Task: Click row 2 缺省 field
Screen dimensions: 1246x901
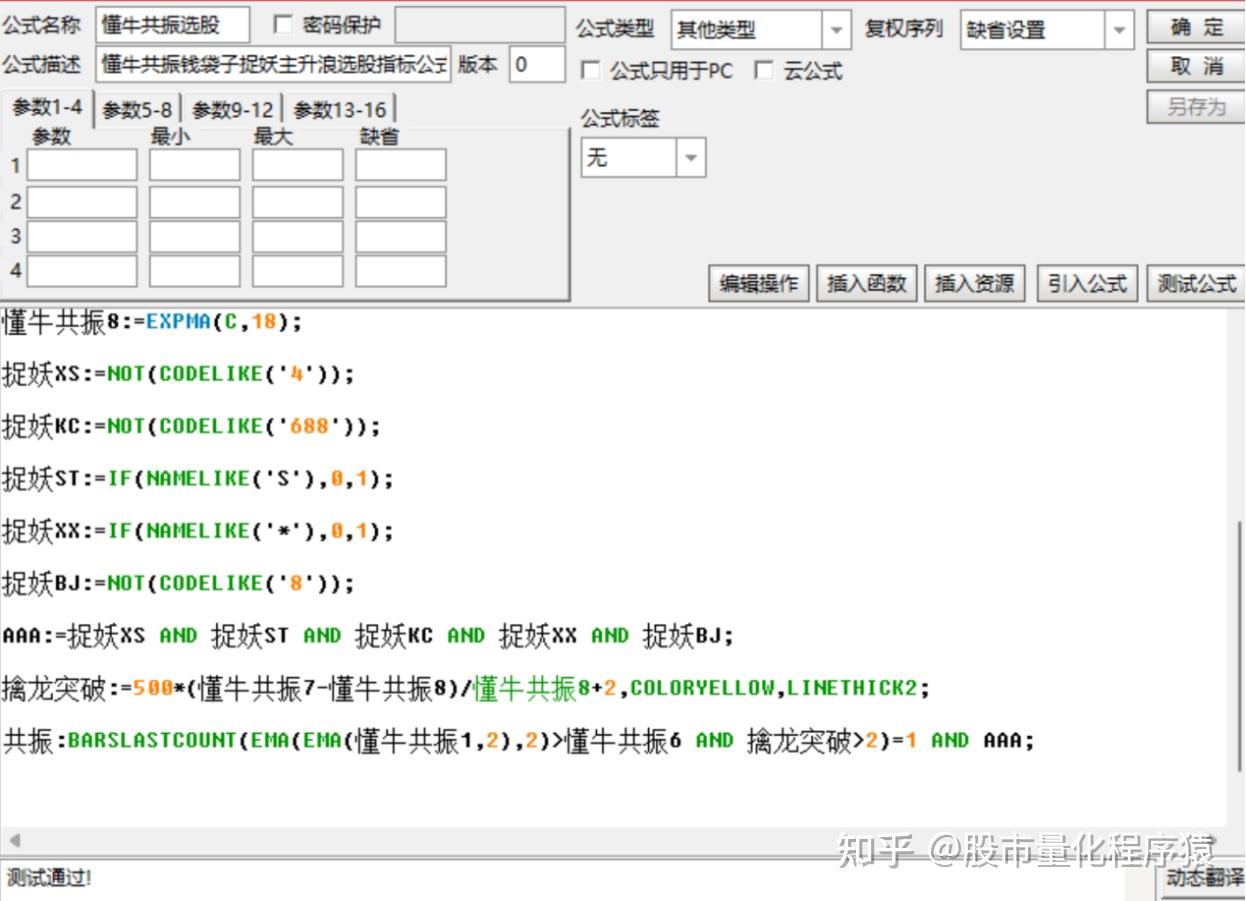Action: pyautogui.click(x=401, y=201)
